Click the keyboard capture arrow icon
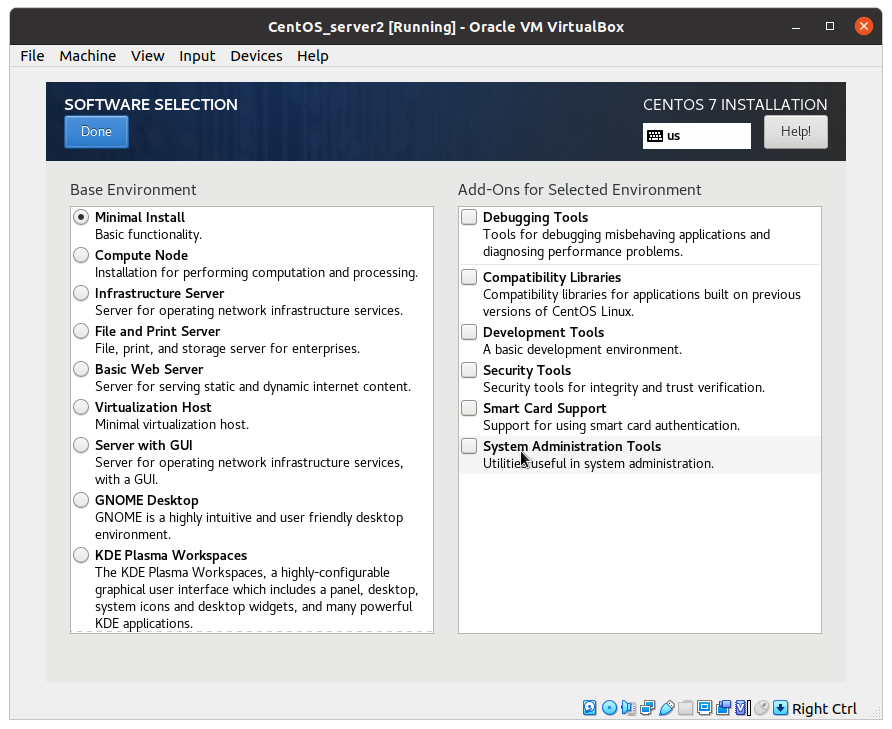The width and height of the screenshot is (892, 729). point(780,708)
